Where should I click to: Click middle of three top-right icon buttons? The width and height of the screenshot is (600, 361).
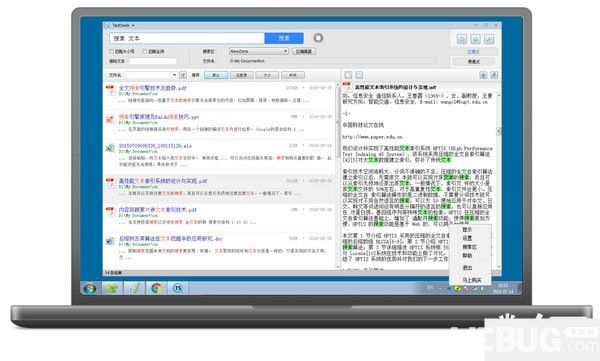point(475,39)
